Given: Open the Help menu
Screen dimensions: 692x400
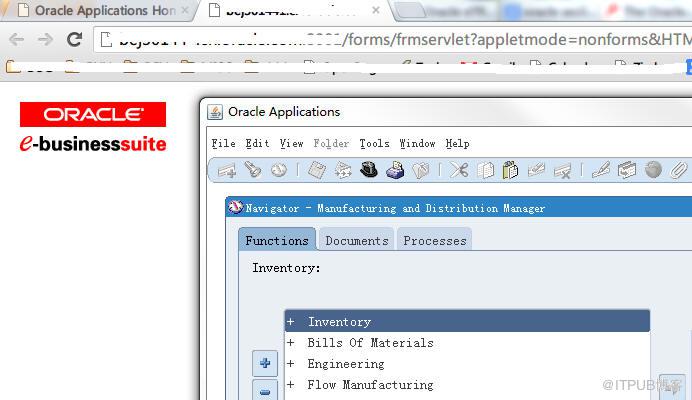Looking at the screenshot, I should pos(457,143).
